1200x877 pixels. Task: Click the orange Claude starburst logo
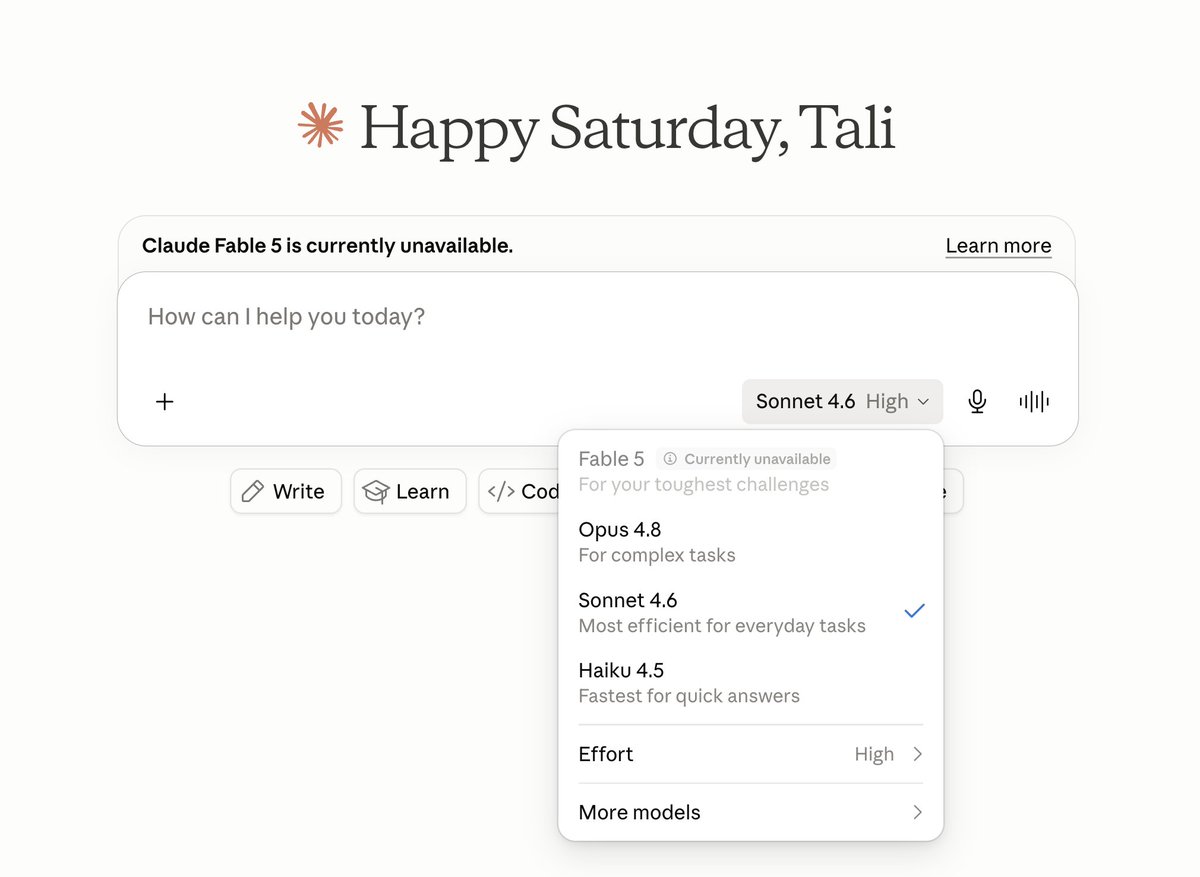(x=321, y=125)
